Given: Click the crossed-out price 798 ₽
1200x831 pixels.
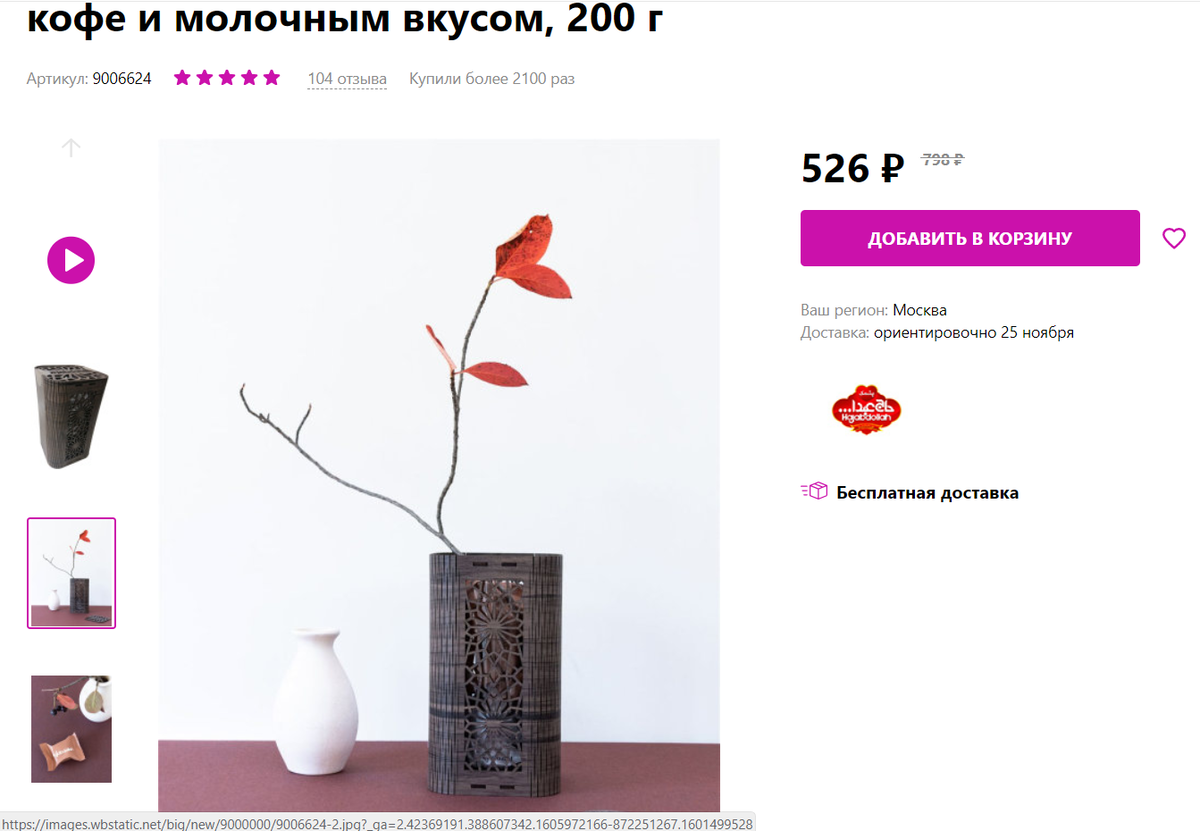Looking at the screenshot, I should (942, 159).
